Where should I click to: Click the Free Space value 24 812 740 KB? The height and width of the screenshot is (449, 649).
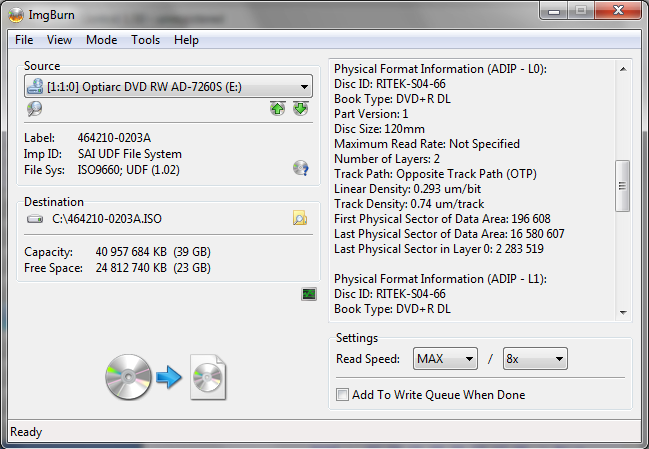[x=131, y=268]
